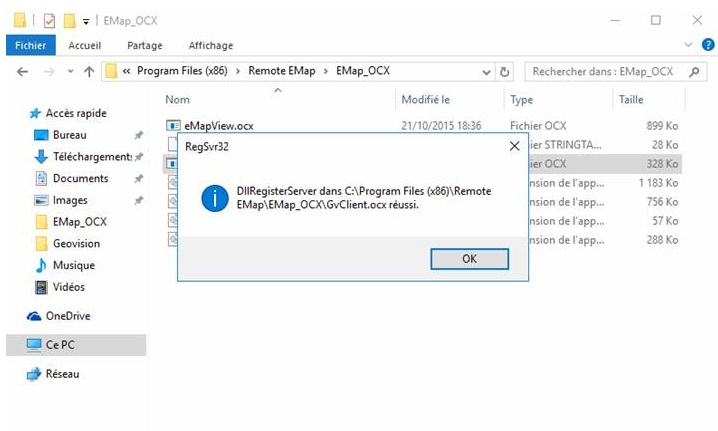Open Customize Quick Access Toolbar dropdown
This screenshot has height=431, width=718.
[86, 21]
